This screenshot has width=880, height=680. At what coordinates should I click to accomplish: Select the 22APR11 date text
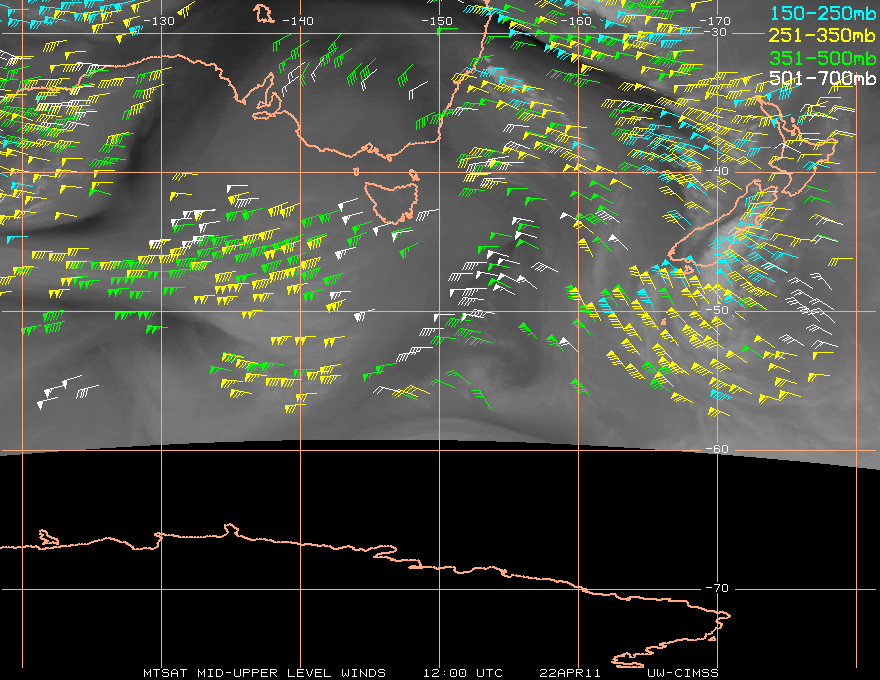tap(570, 673)
